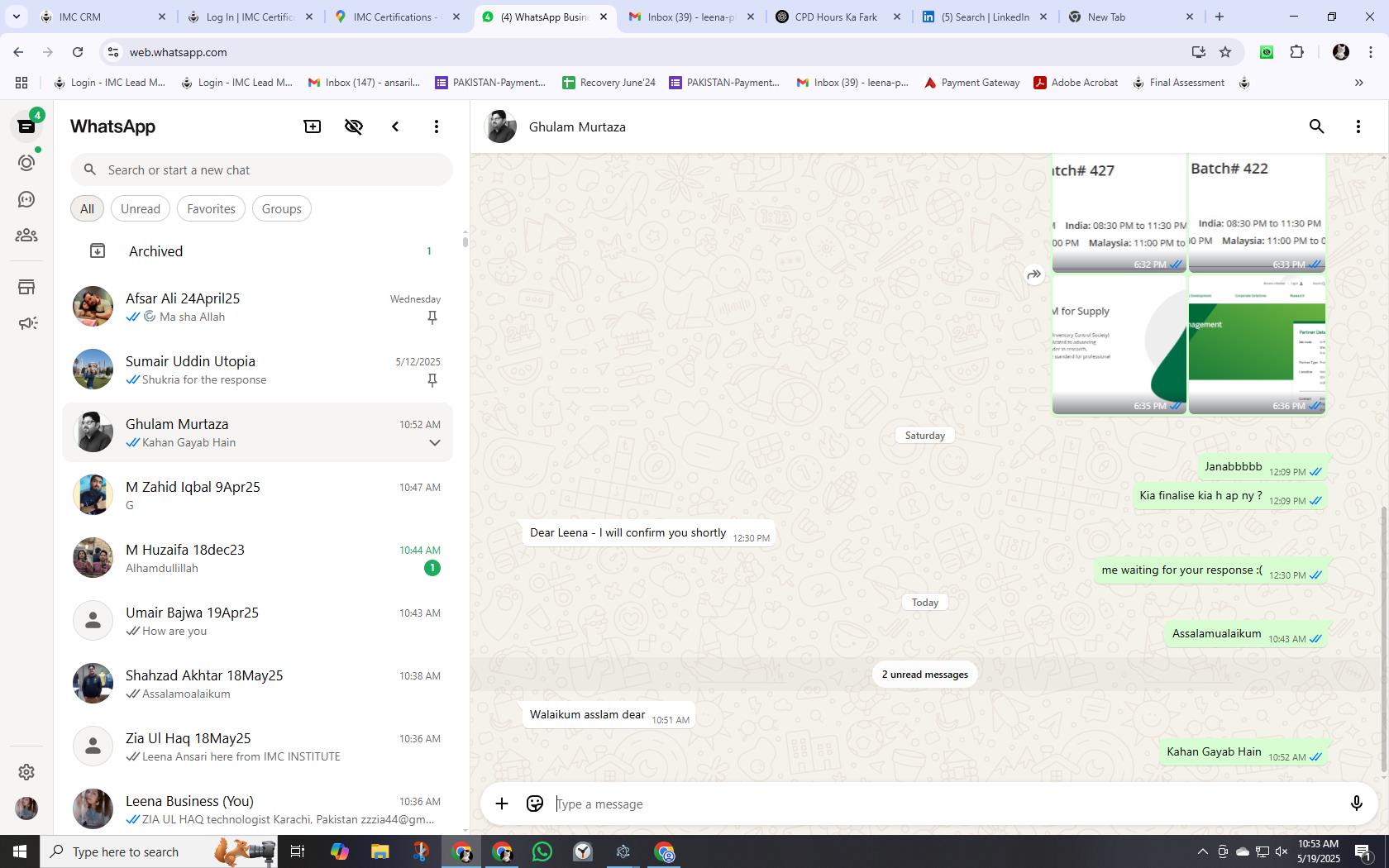Viewport: 1389px width, 868px height.
Task: Open chat list three-dot menu
Action: (437, 126)
